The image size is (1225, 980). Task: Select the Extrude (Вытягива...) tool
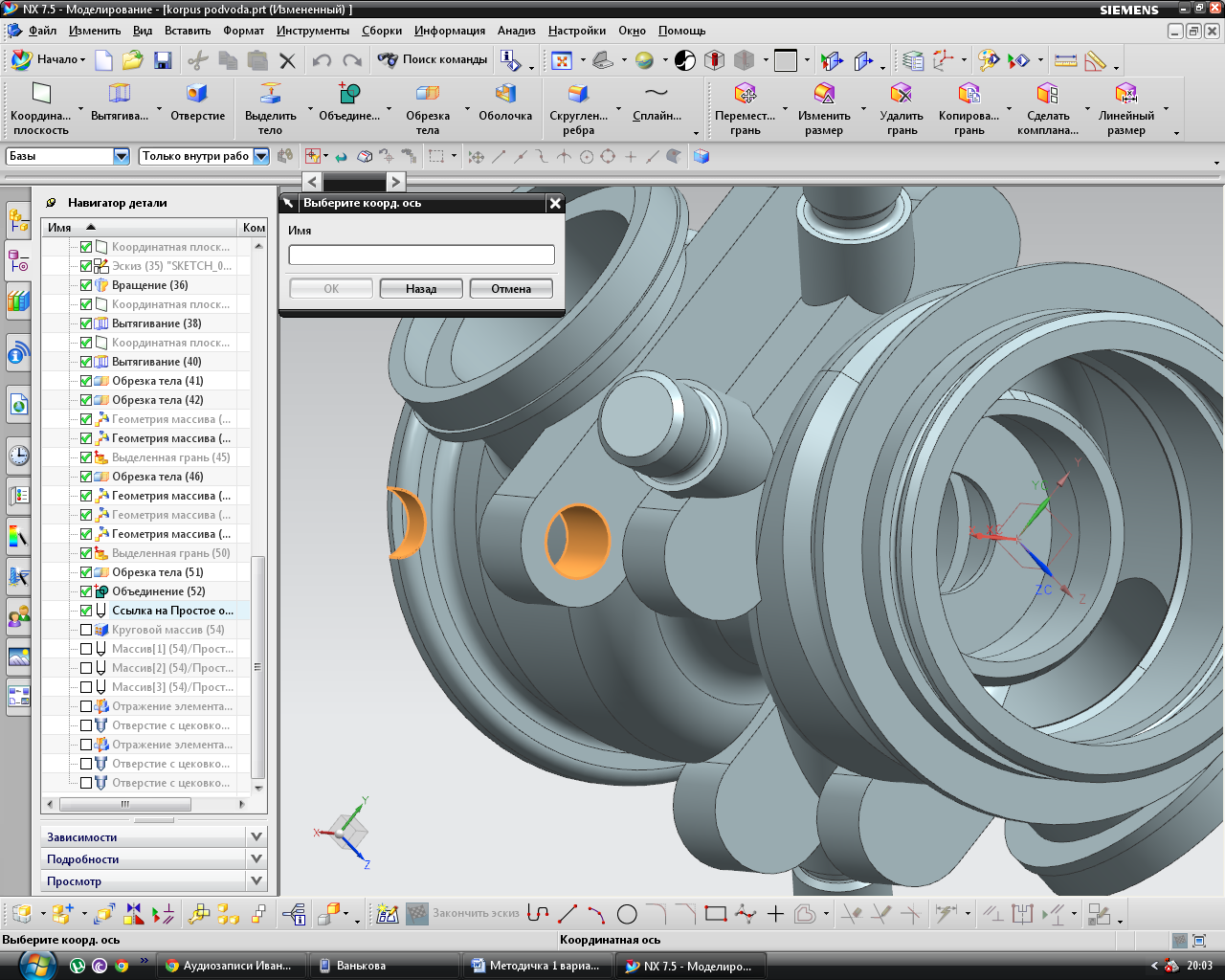point(120,101)
